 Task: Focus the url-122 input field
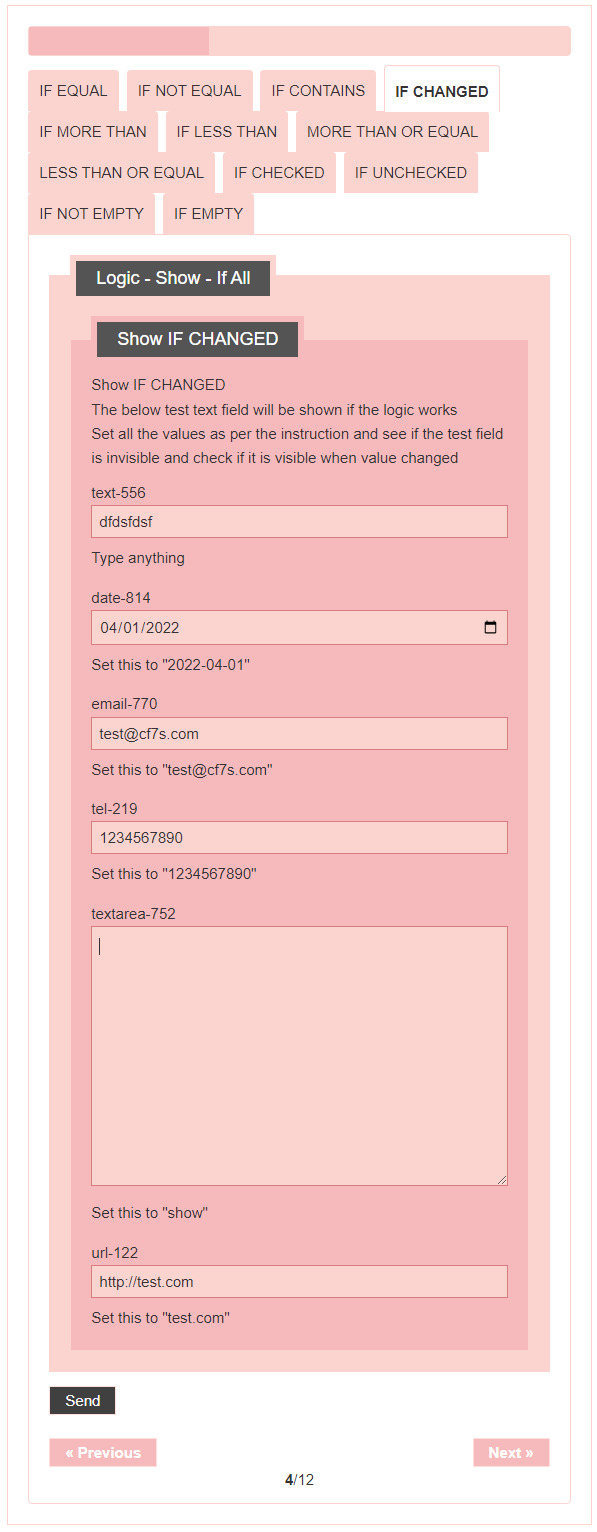[299, 1282]
